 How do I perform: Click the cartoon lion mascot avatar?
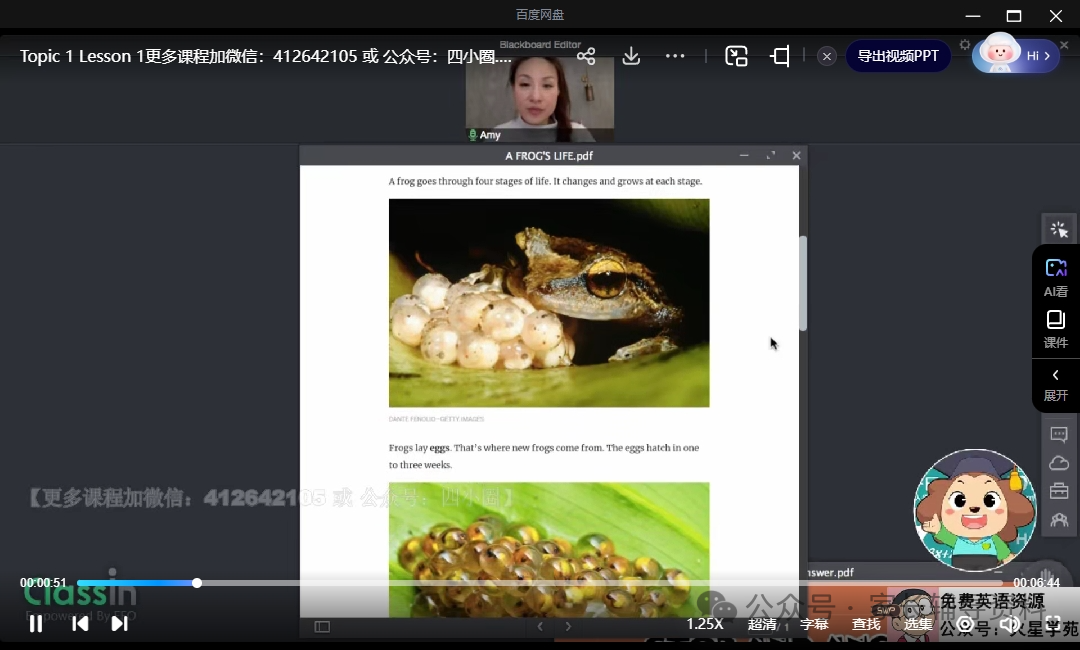975,510
